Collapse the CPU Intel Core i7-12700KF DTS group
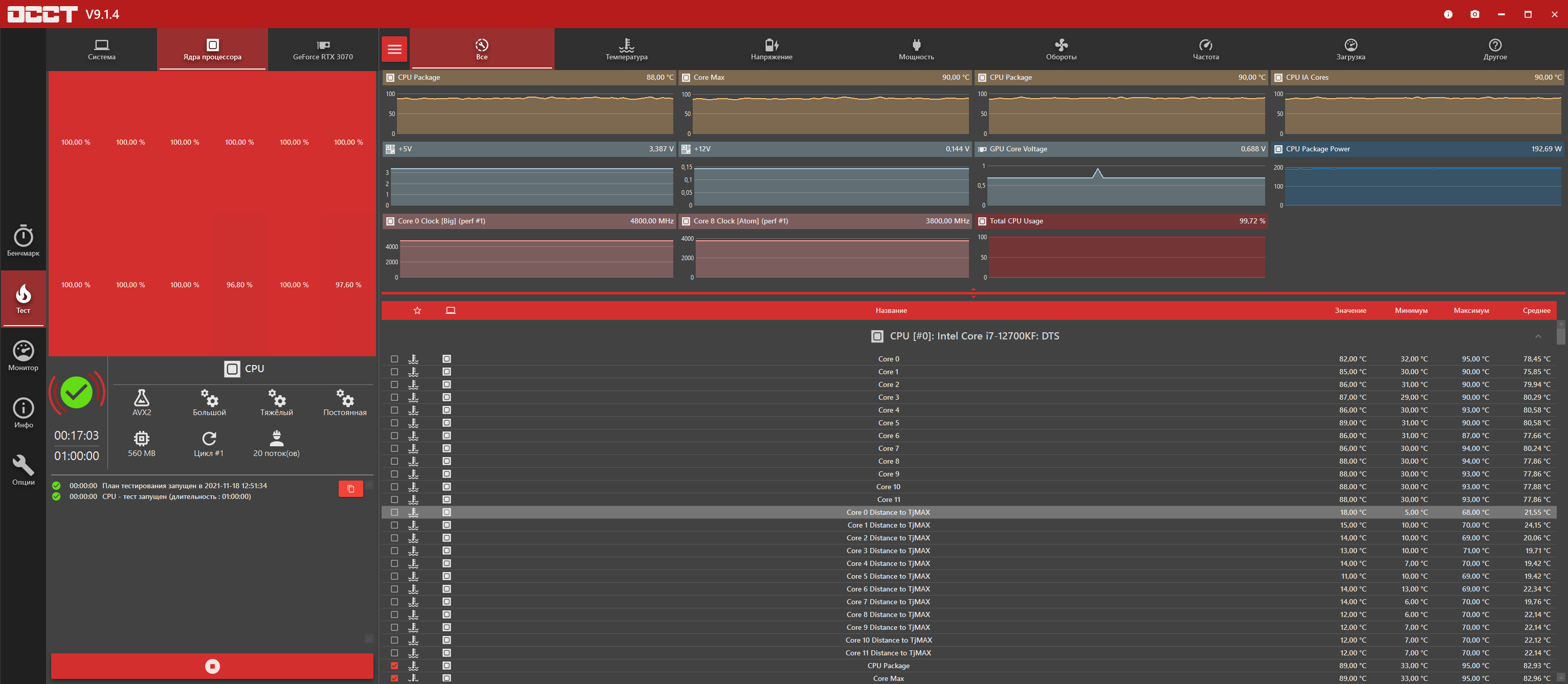This screenshot has width=1568, height=684. (1538, 336)
